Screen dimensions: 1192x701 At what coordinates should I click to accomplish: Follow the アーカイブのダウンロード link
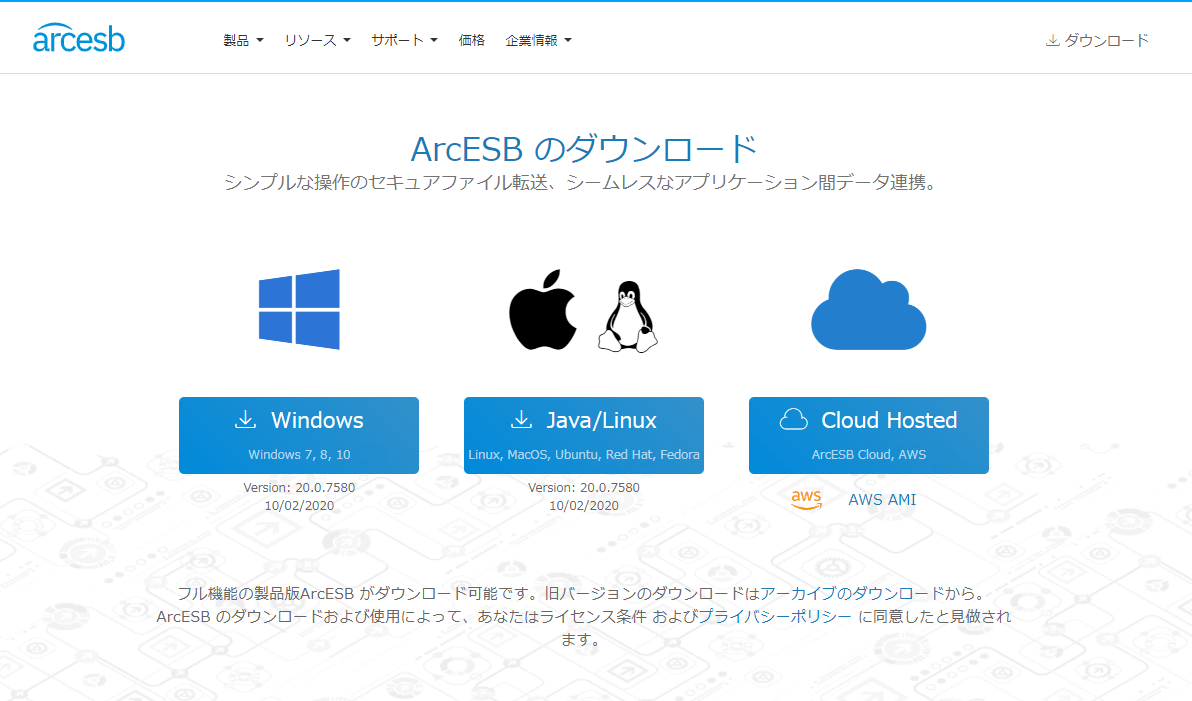(852, 594)
